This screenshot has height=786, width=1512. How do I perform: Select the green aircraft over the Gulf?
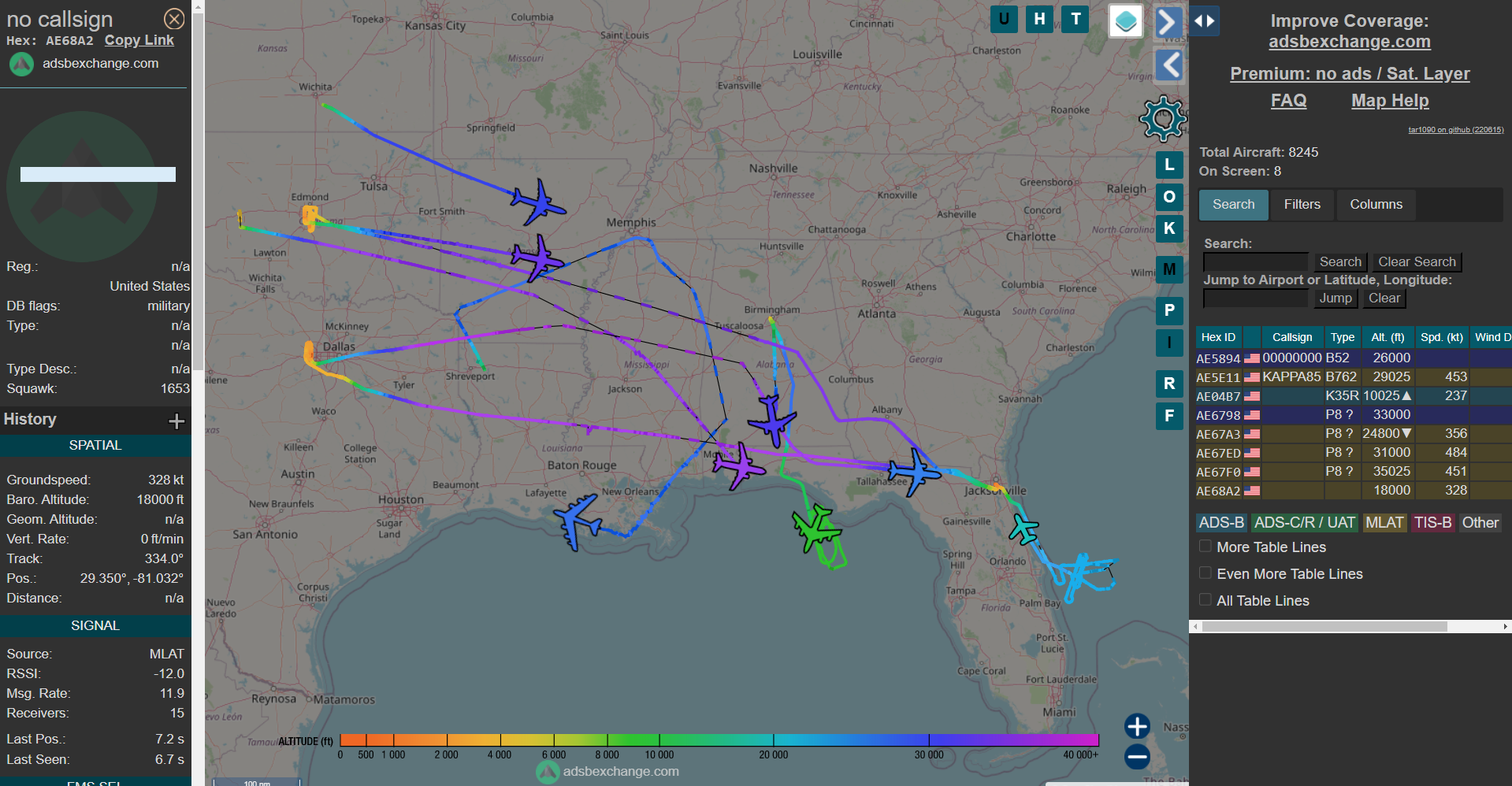(x=816, y=529)
